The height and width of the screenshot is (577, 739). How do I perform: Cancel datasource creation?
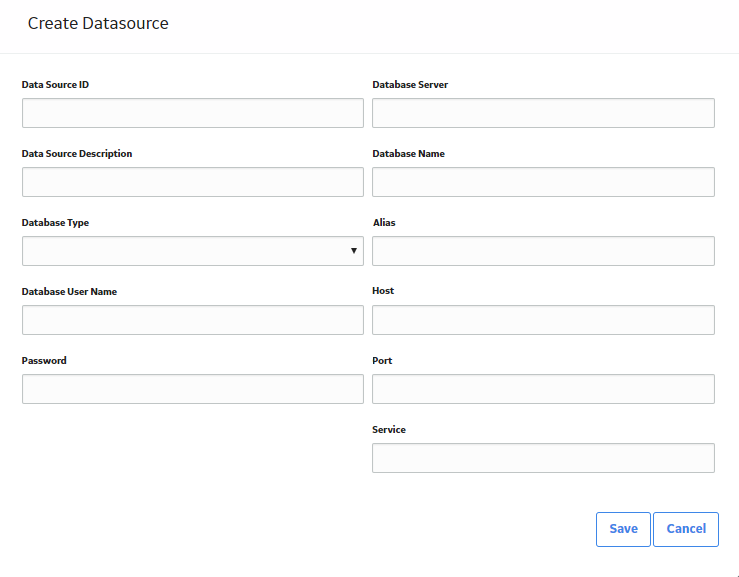coord(686,529)
